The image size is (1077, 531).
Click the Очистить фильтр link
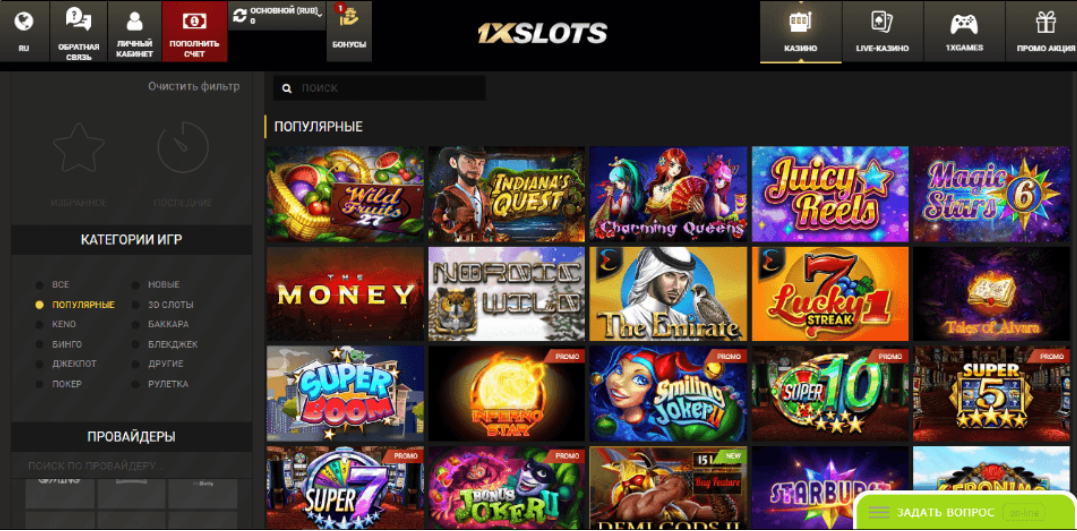[194, 87]
